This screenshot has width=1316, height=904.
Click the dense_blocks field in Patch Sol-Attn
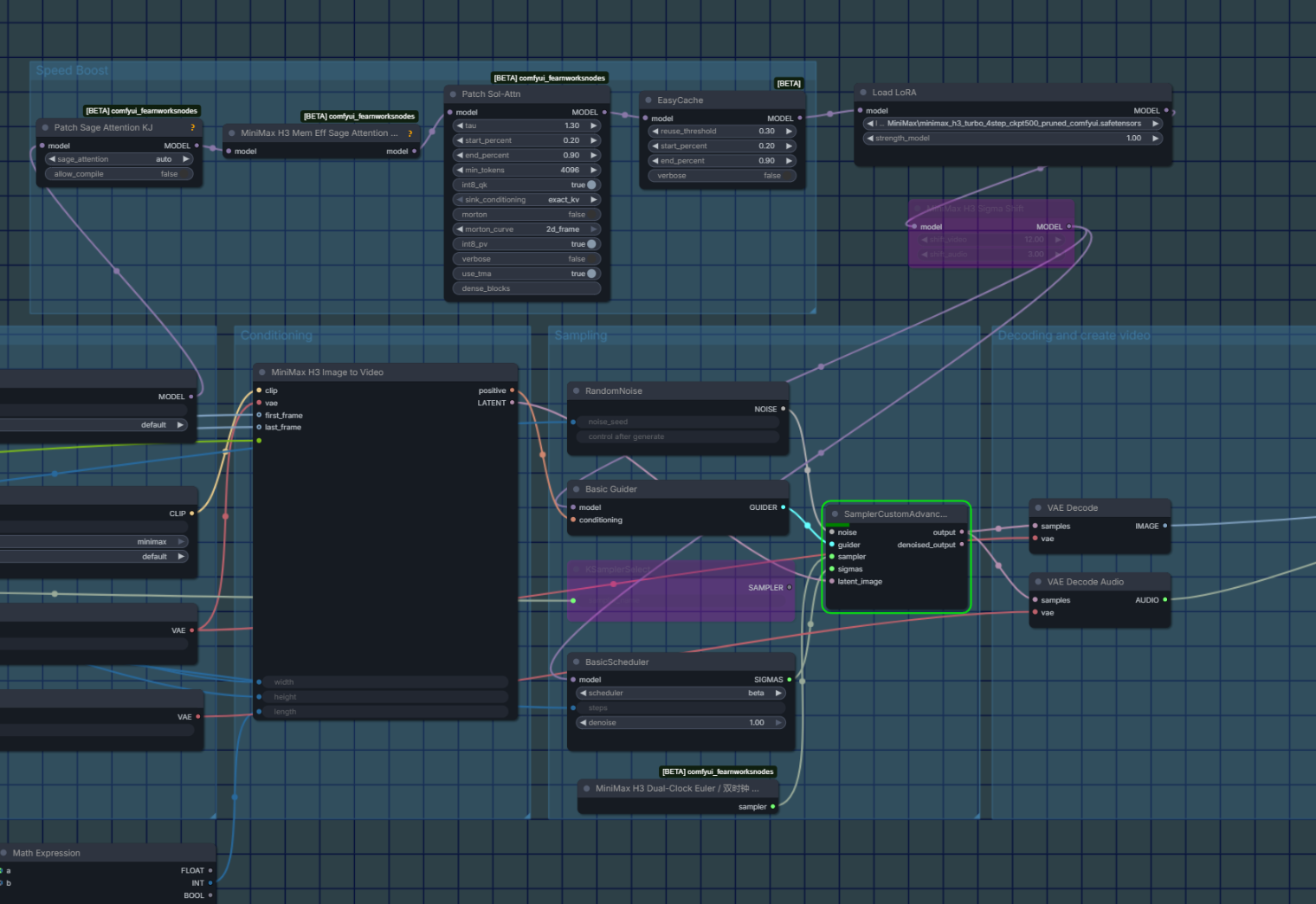[526, 289]
